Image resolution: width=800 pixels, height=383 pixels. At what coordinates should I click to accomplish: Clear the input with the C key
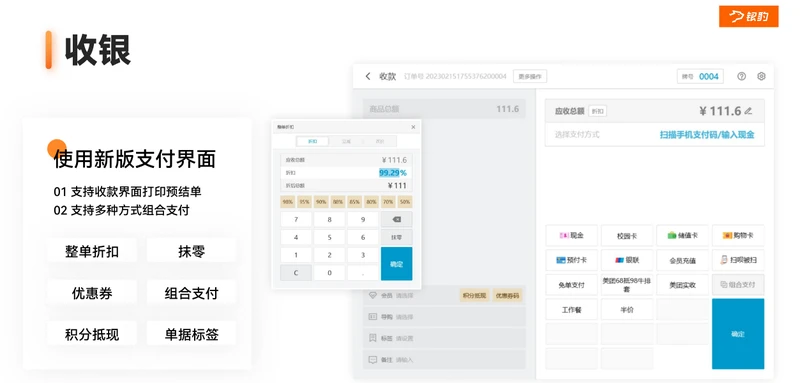(x=296, y=273)
